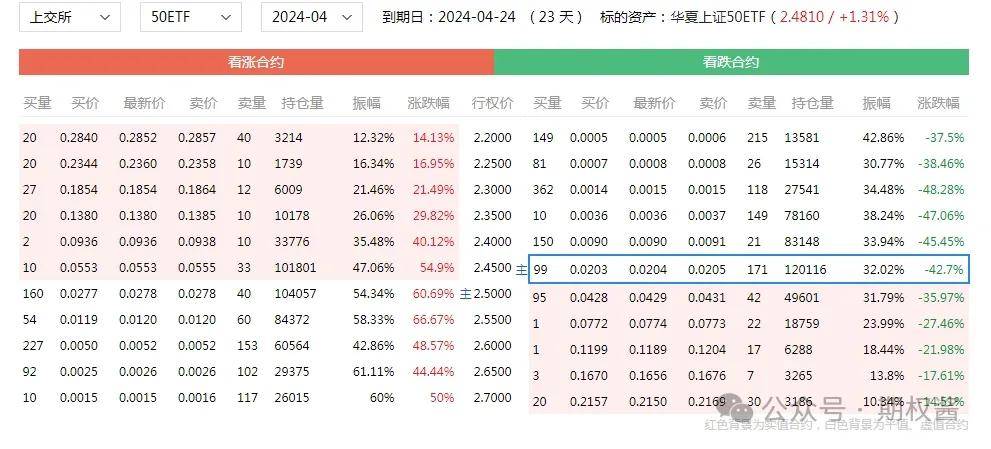Select strike price 2.5500
The width and height of the screenshot is (991, 449).
[x=492, y=319]
